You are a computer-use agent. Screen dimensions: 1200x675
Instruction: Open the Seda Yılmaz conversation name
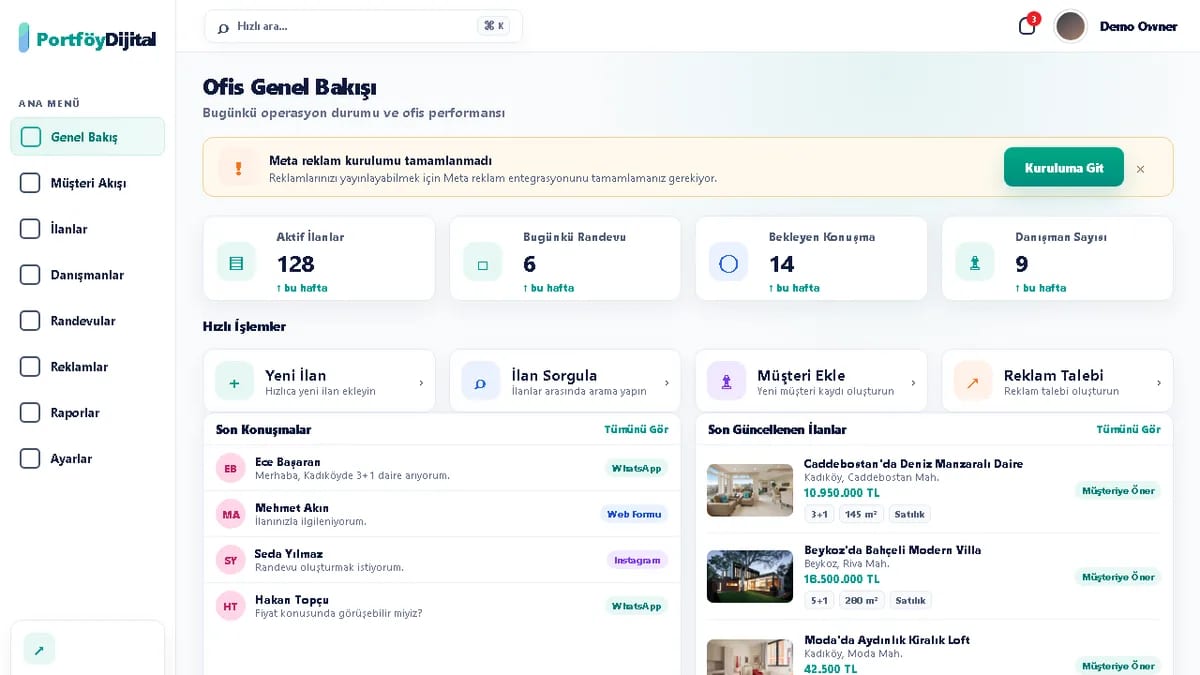288,554
